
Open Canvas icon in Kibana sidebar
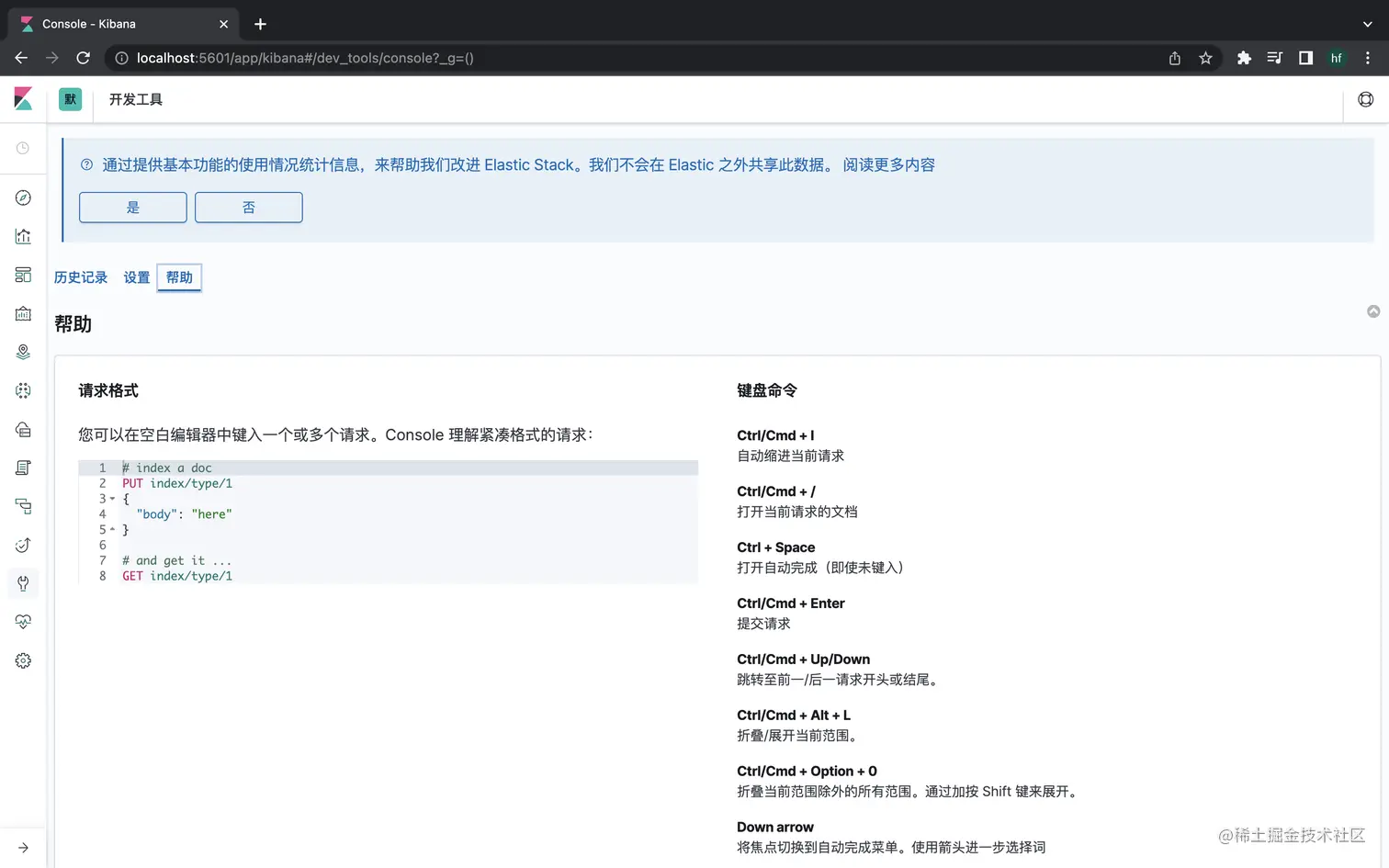coord(23,313)
